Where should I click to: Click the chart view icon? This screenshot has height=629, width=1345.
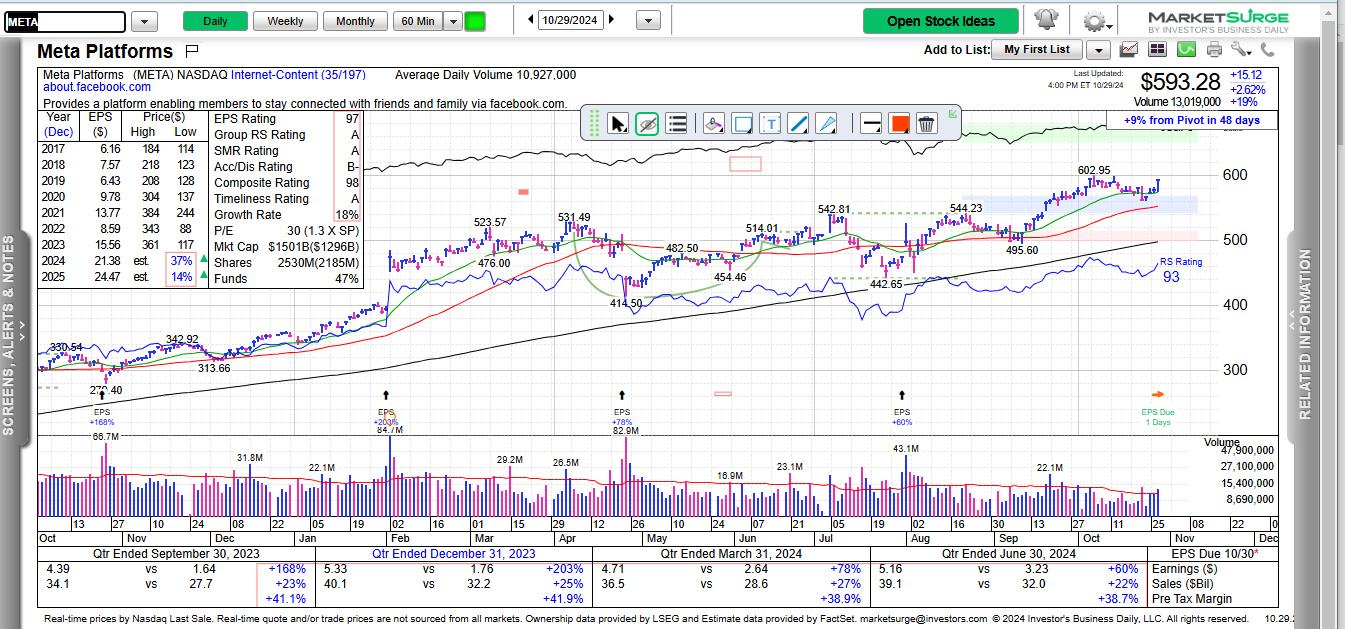[x=1130, y=49]
